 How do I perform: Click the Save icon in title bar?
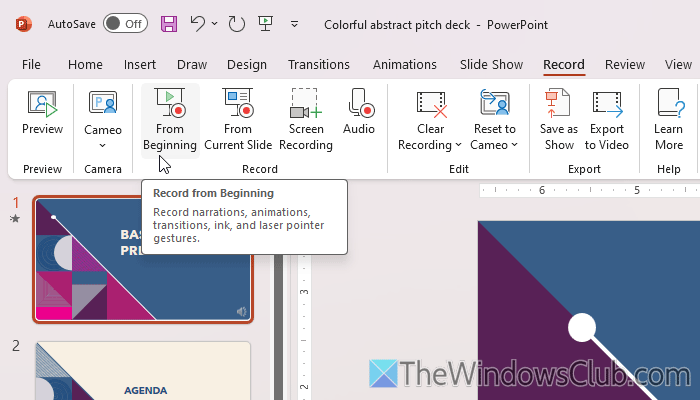point(169,23)
